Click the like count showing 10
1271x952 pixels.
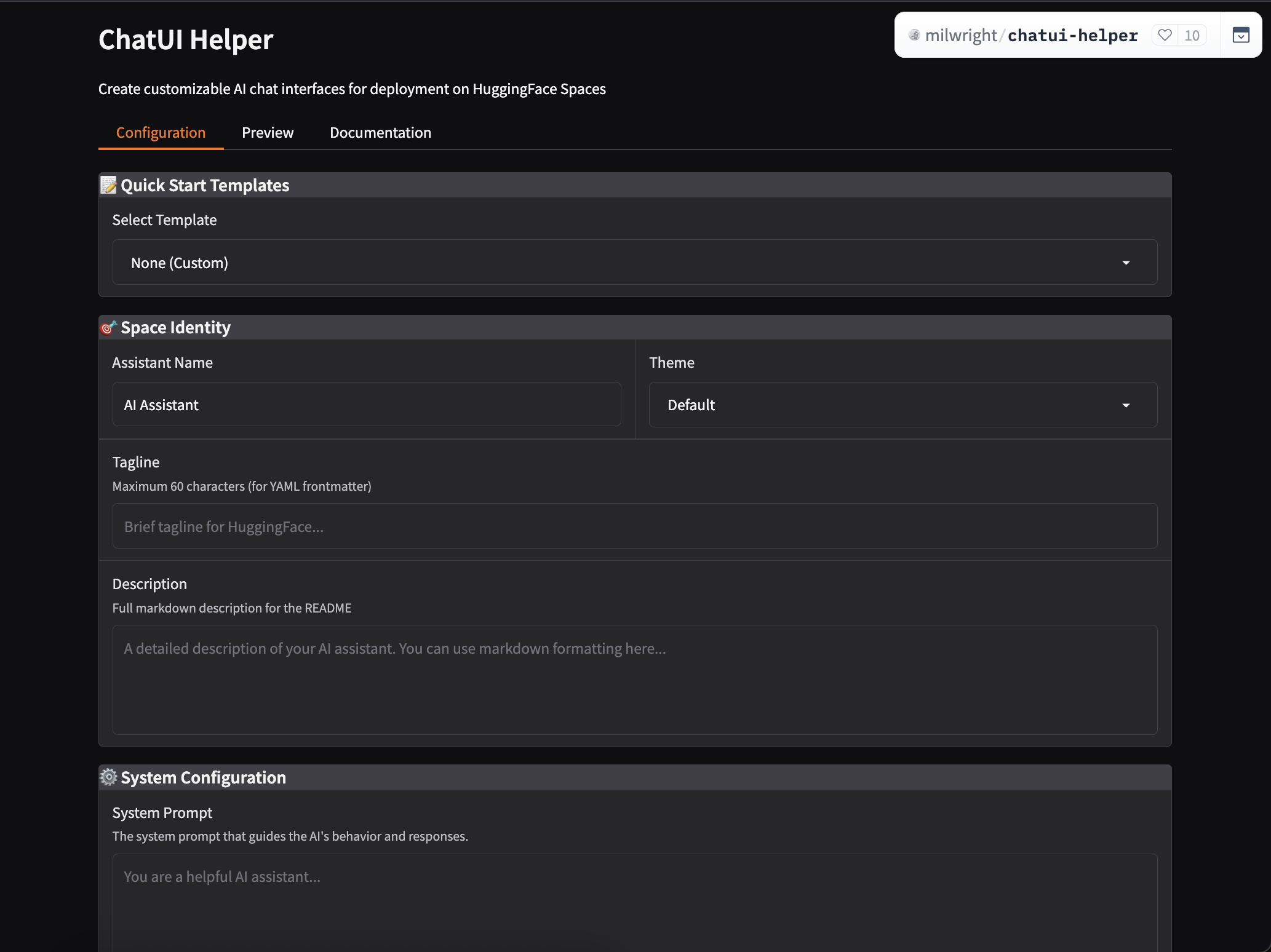click(1192, 35)
